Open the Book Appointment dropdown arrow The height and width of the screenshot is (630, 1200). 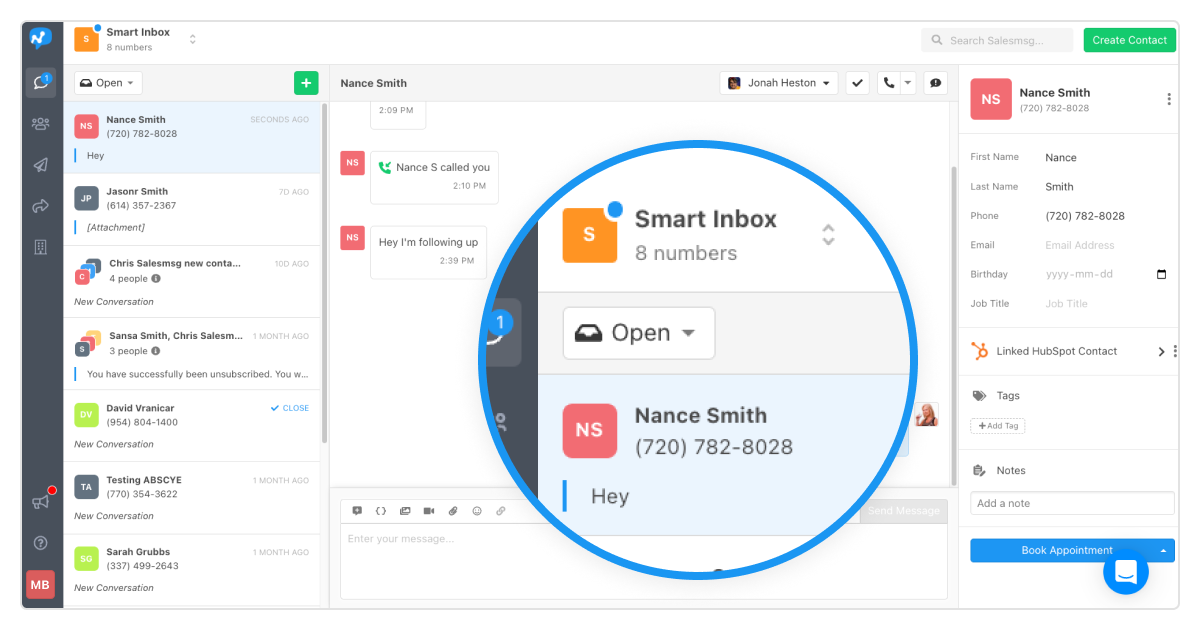click(x=1164, y=550)
